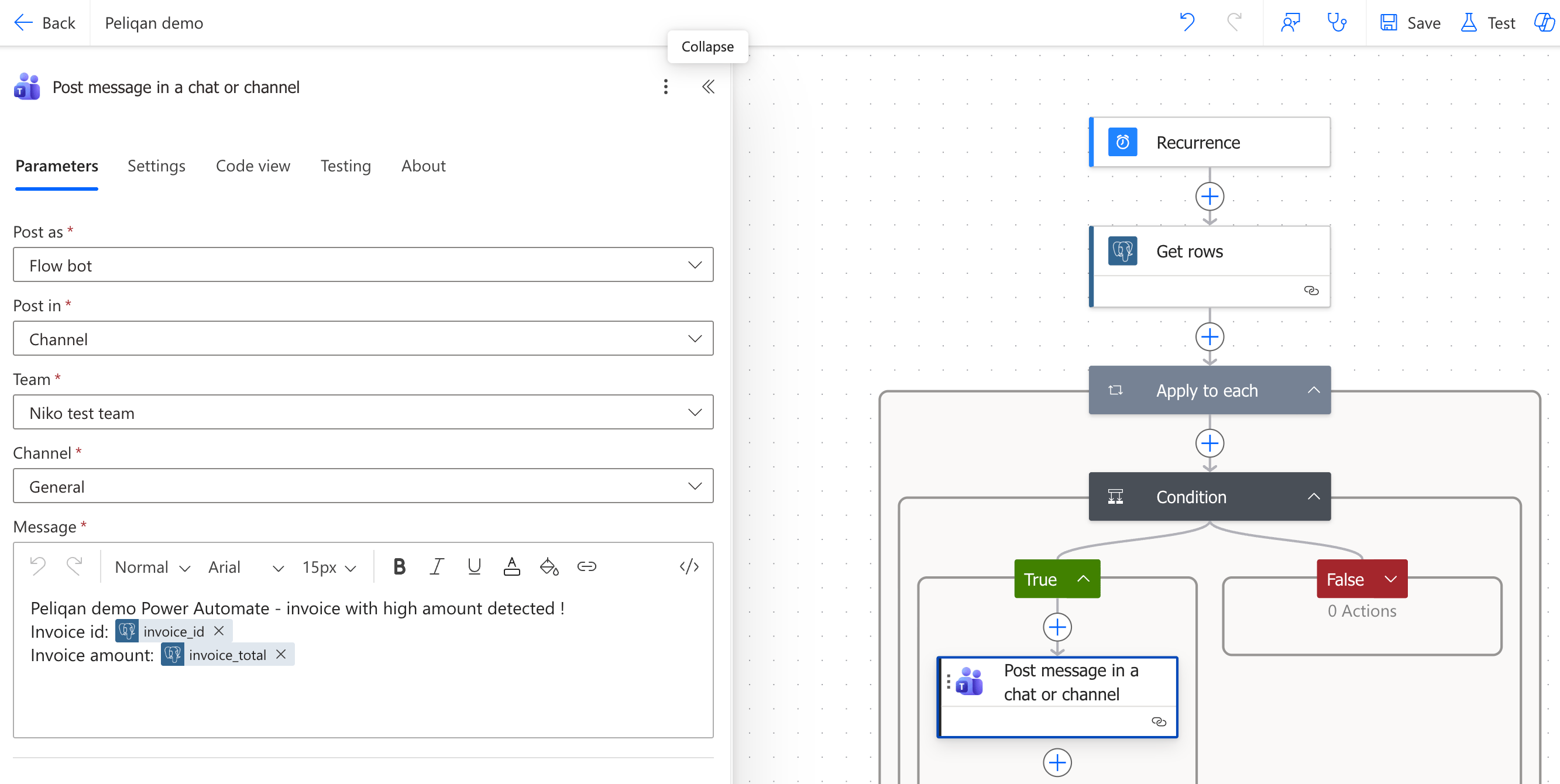Click the undo arrow in top toolbar

pos(1187,22)
